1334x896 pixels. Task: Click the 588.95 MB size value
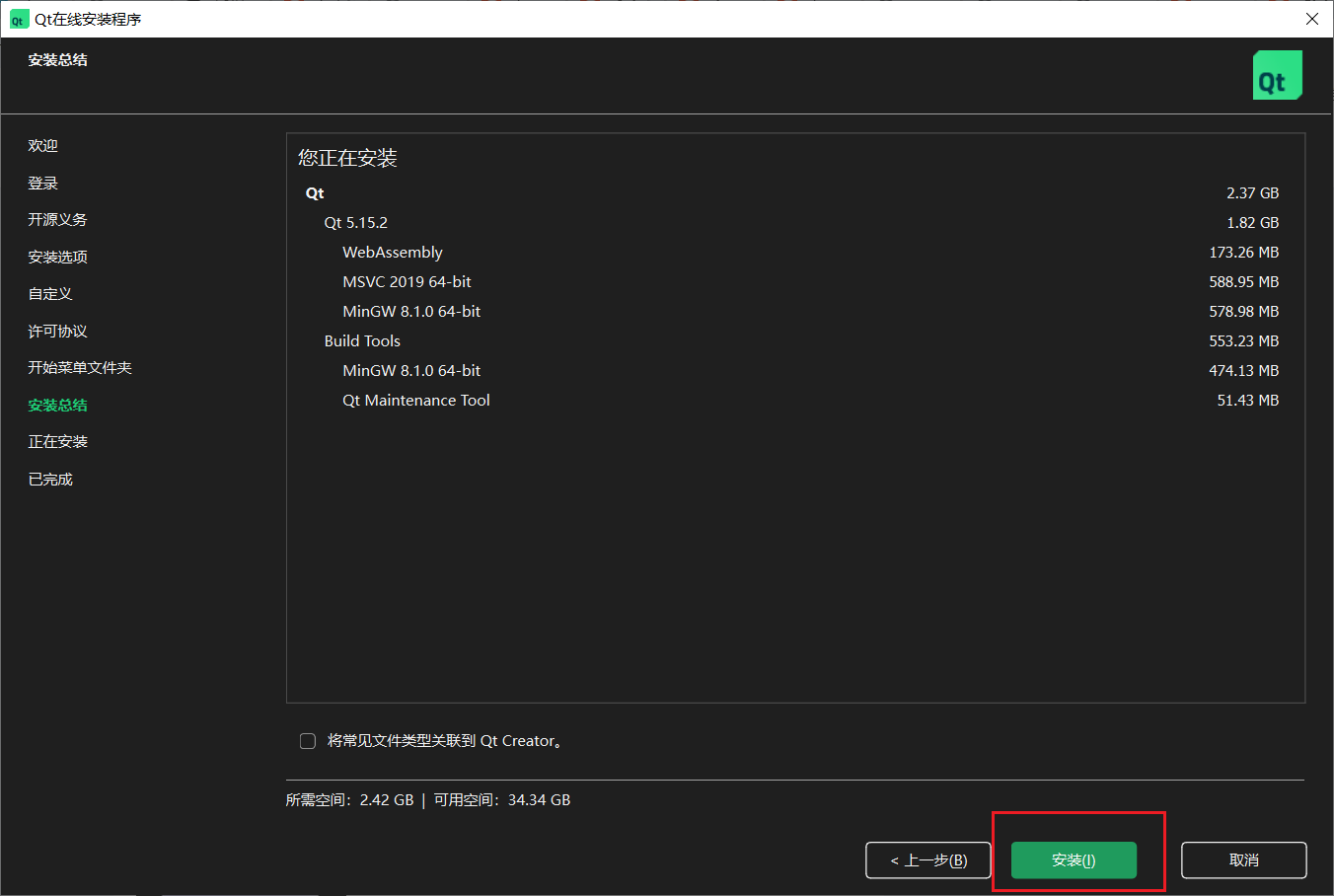click(1244, 282)
